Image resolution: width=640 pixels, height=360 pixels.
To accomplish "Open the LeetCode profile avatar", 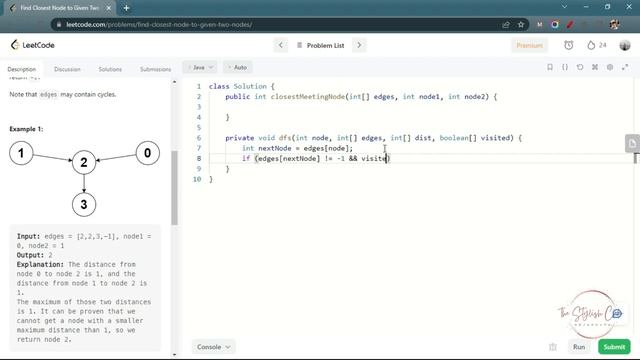I will pyautogui.click(x=624, y=45).
